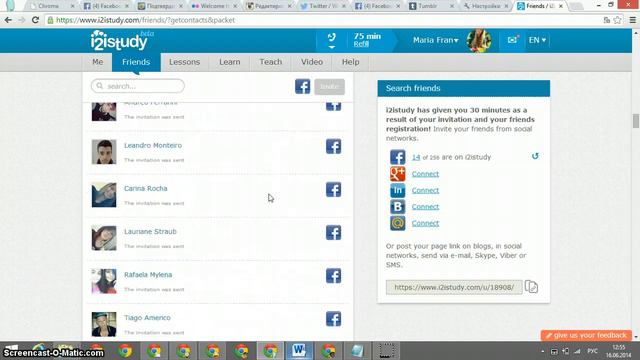Open the Chrome menu icon
The image size is (640, 360).
pyautogui.click(x=633, y=20)
